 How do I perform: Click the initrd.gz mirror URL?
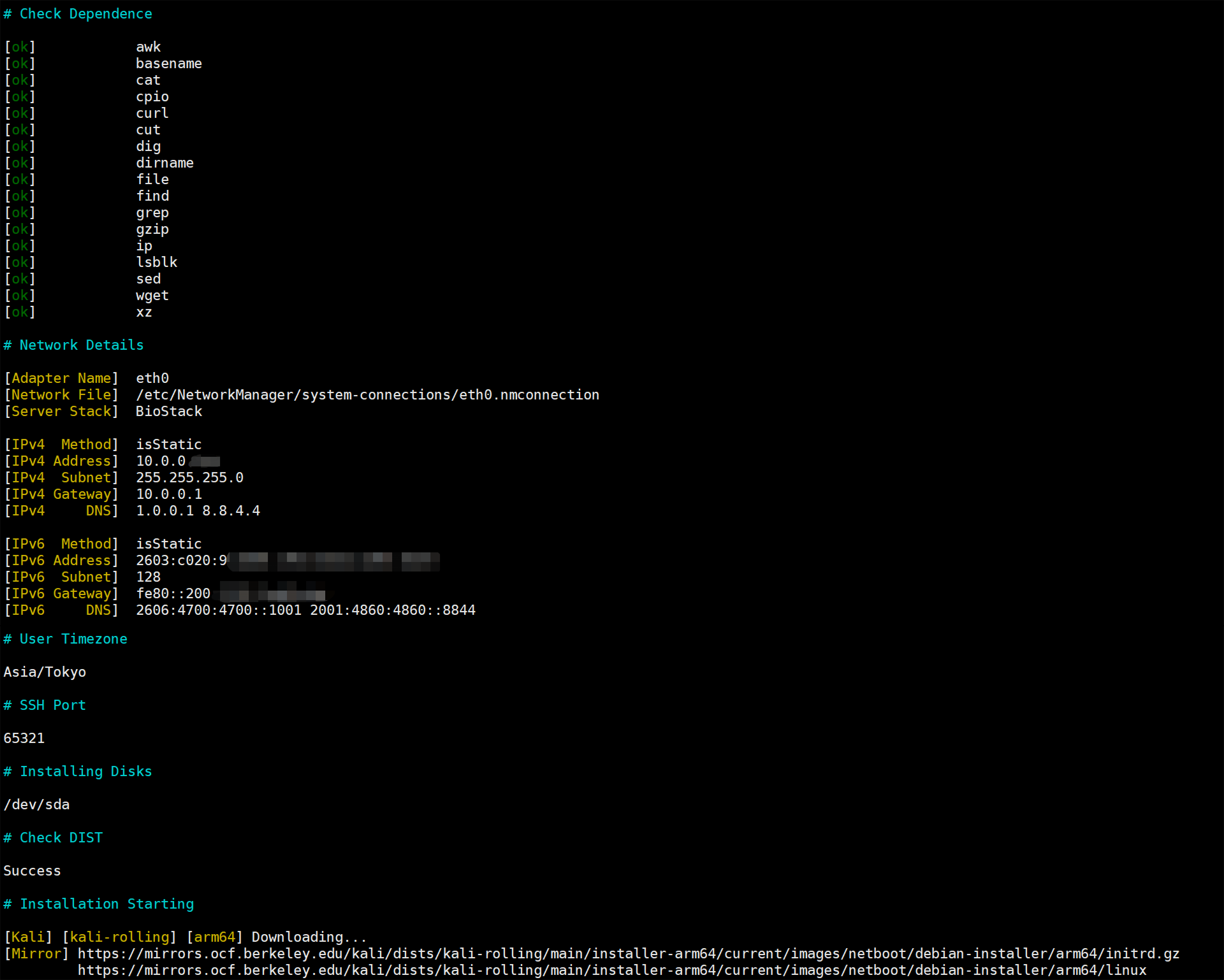tap(628, 953)
